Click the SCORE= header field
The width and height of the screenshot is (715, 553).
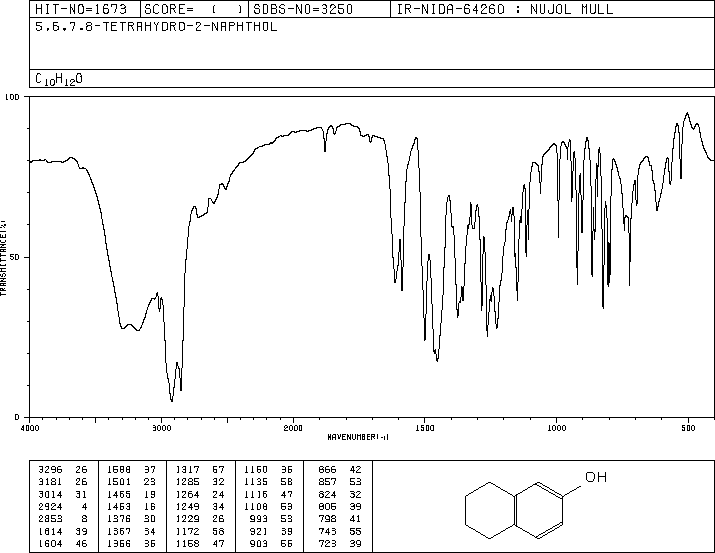(x=193, y=10)
